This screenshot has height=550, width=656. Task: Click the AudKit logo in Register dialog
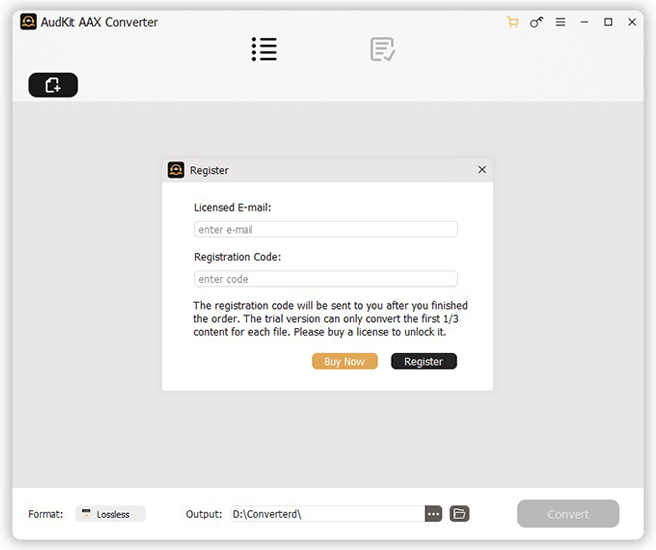click(176, 170)
